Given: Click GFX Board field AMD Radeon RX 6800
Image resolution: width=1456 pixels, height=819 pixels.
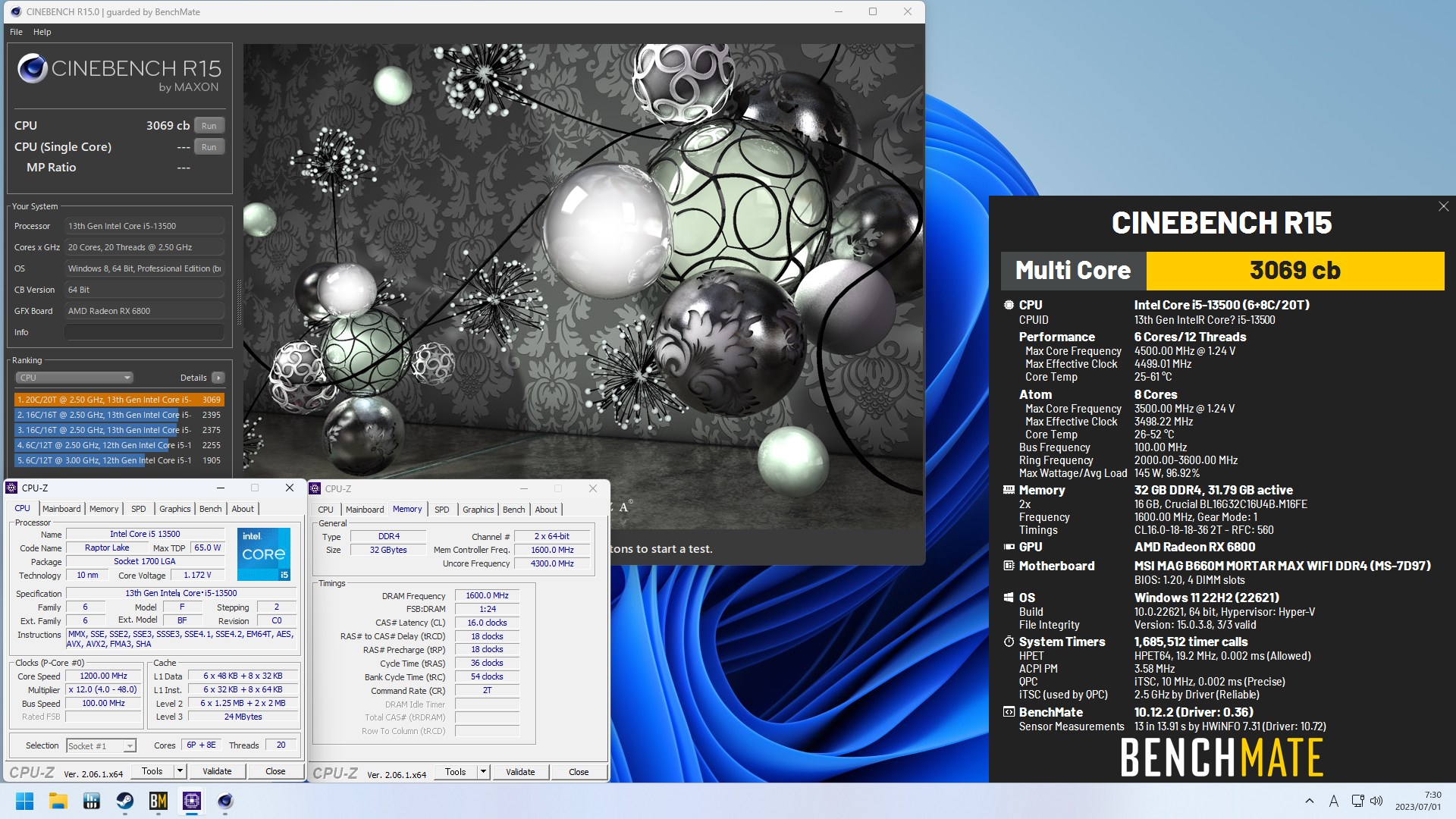Looking at the screenshot, I should coord(144,311).
